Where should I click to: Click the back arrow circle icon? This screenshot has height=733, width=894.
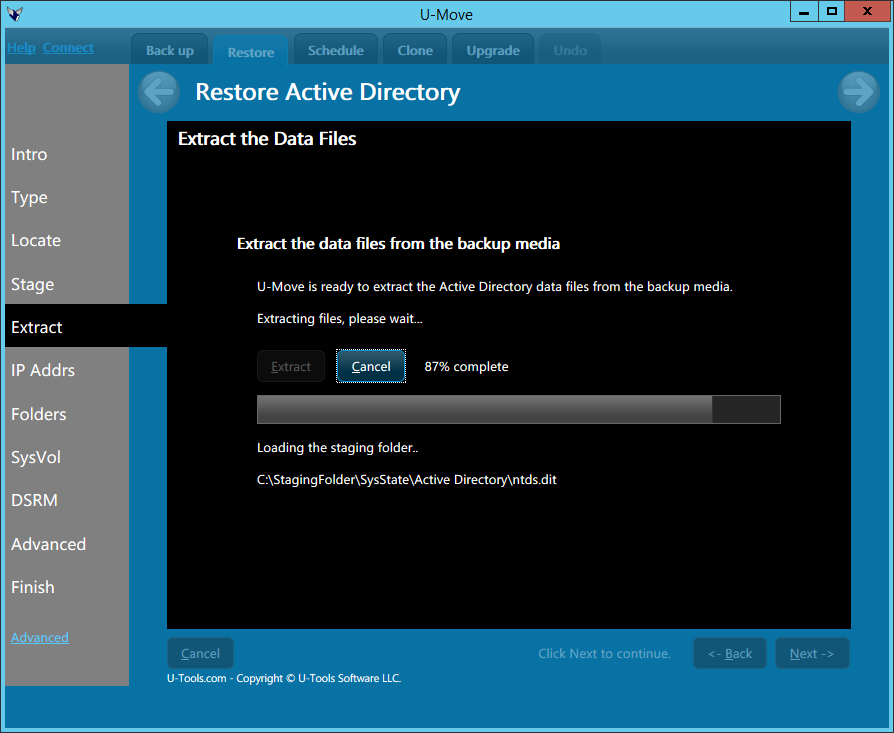[x=159, y=92]
